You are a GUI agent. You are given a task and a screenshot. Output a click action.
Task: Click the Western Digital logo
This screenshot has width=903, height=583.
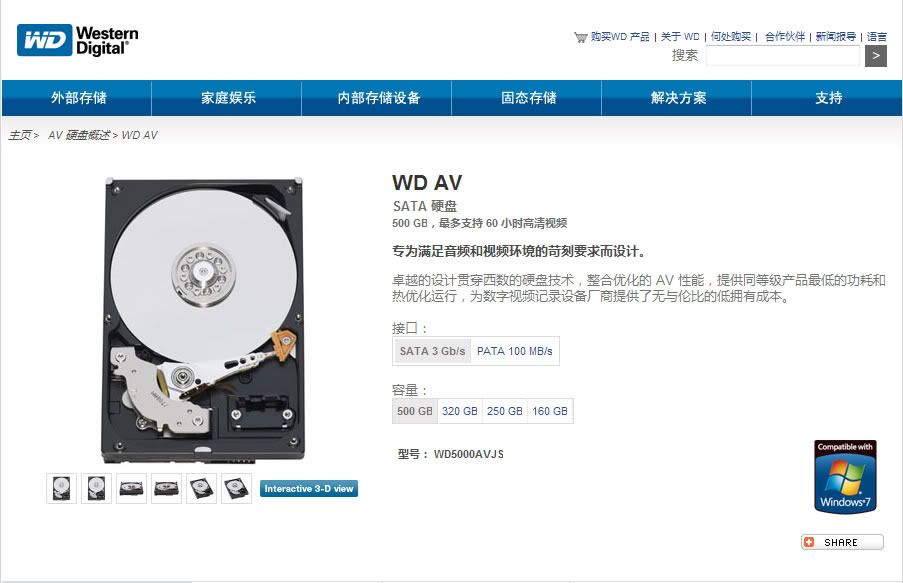(x=78, y=40)
